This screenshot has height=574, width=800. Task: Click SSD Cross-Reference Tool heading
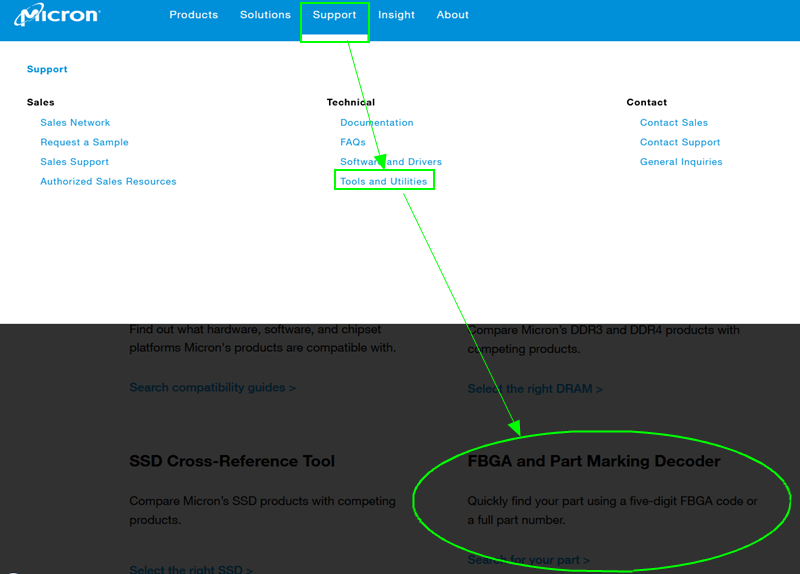(232, 461)
